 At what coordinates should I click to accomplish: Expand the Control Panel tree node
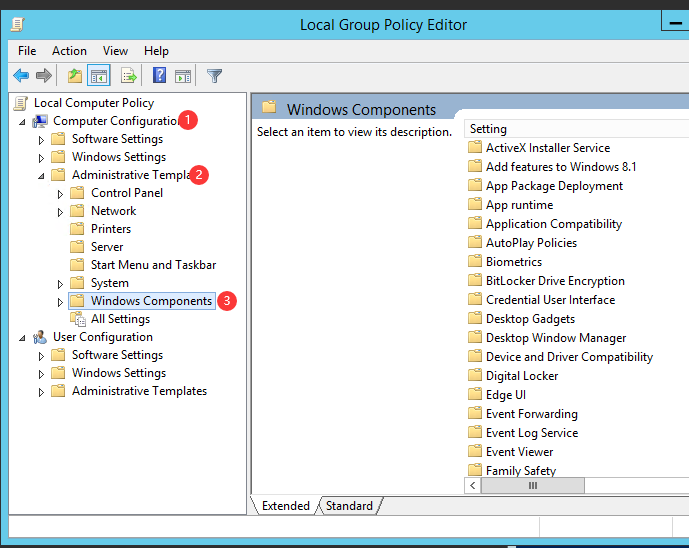(60, 193)
